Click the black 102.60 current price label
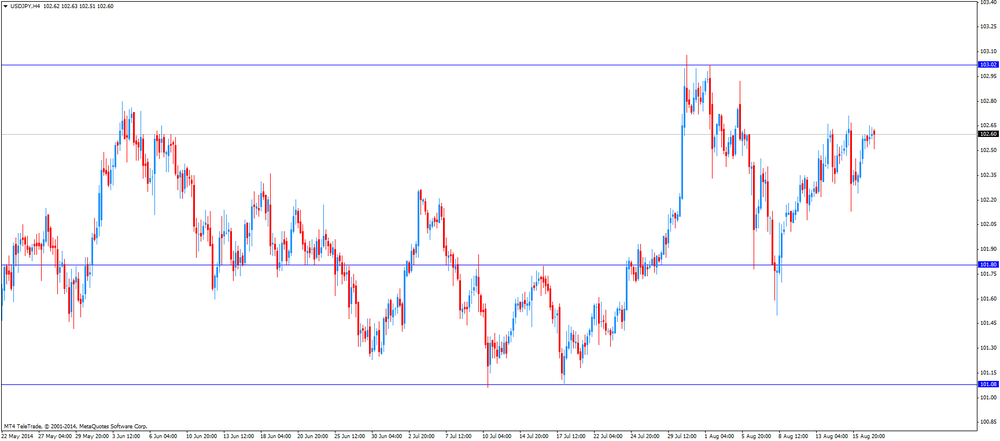Image resolution: width=1000 pixels, height=441 pixels. coord(988,134)
